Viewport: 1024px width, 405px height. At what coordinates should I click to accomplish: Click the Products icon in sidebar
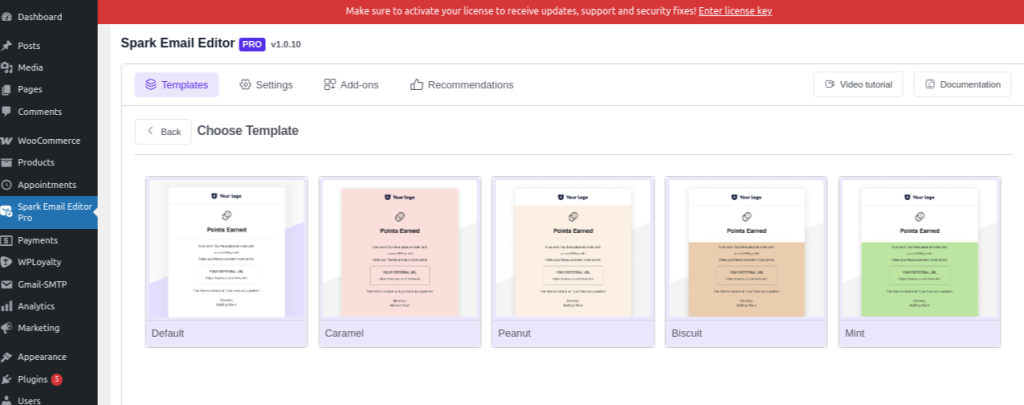tap(7, 163)
